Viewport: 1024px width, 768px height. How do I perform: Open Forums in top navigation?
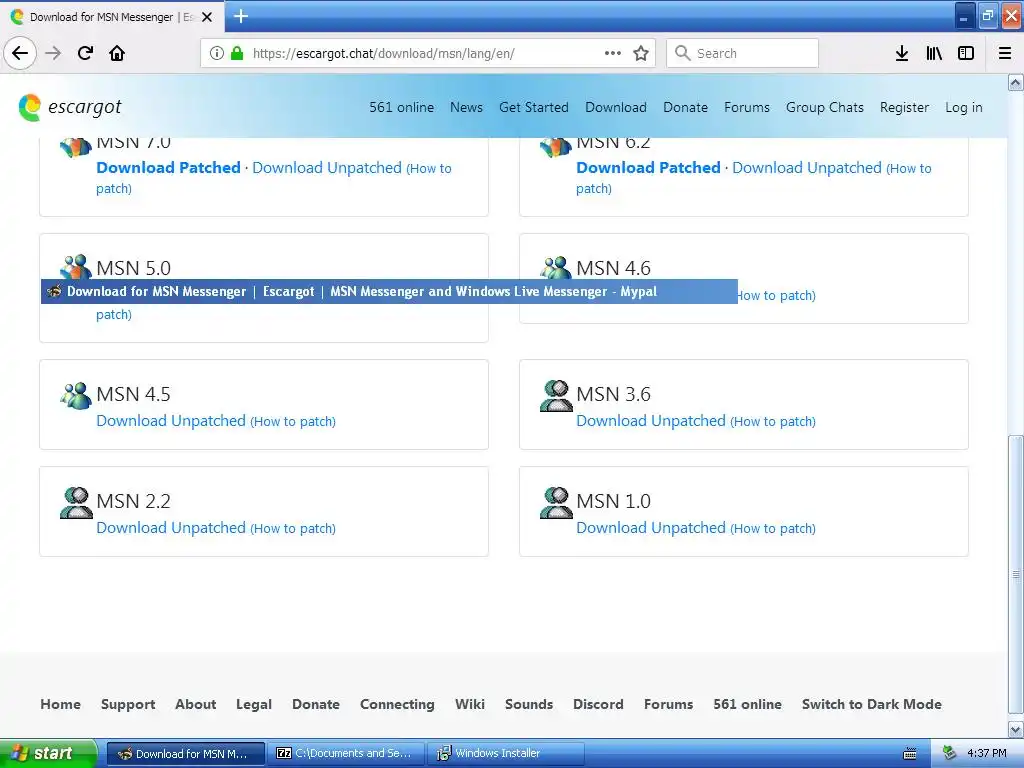[746, 107]
